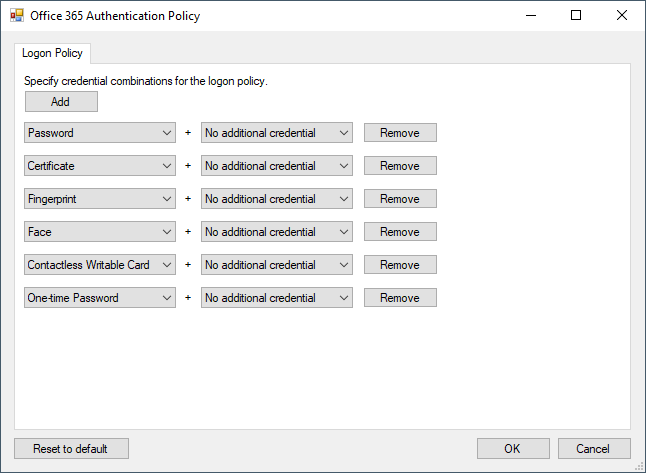Maximize the Authentication Policy window
This screenshot has height=473, width=646.
point(576,16)
